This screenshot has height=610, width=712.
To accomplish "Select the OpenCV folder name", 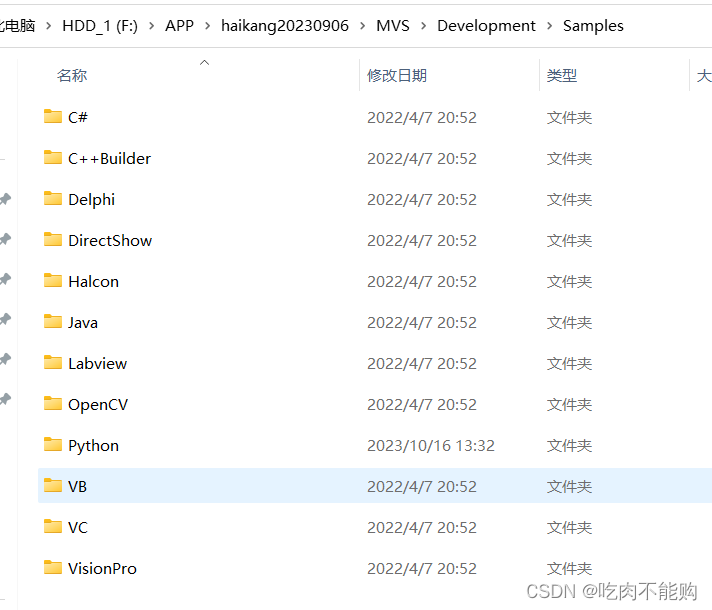I will pyautogui.click(x=98, y=405).
